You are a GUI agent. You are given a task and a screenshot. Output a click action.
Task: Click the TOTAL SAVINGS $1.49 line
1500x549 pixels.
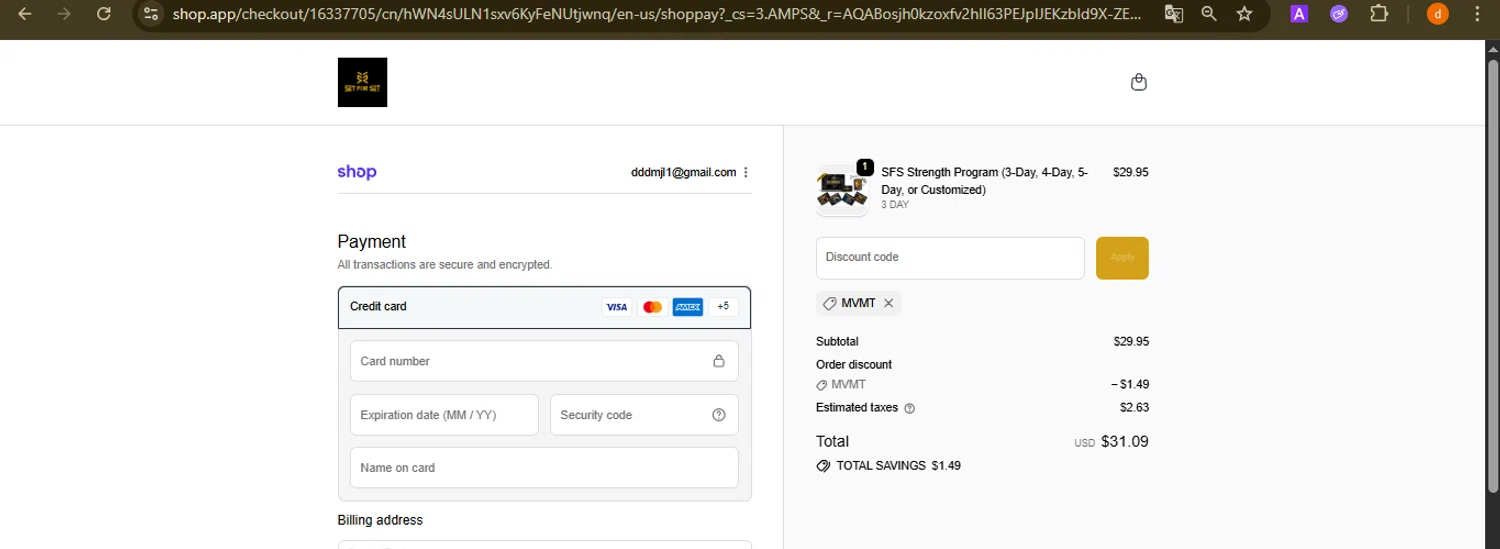click(x=888, y=466)
